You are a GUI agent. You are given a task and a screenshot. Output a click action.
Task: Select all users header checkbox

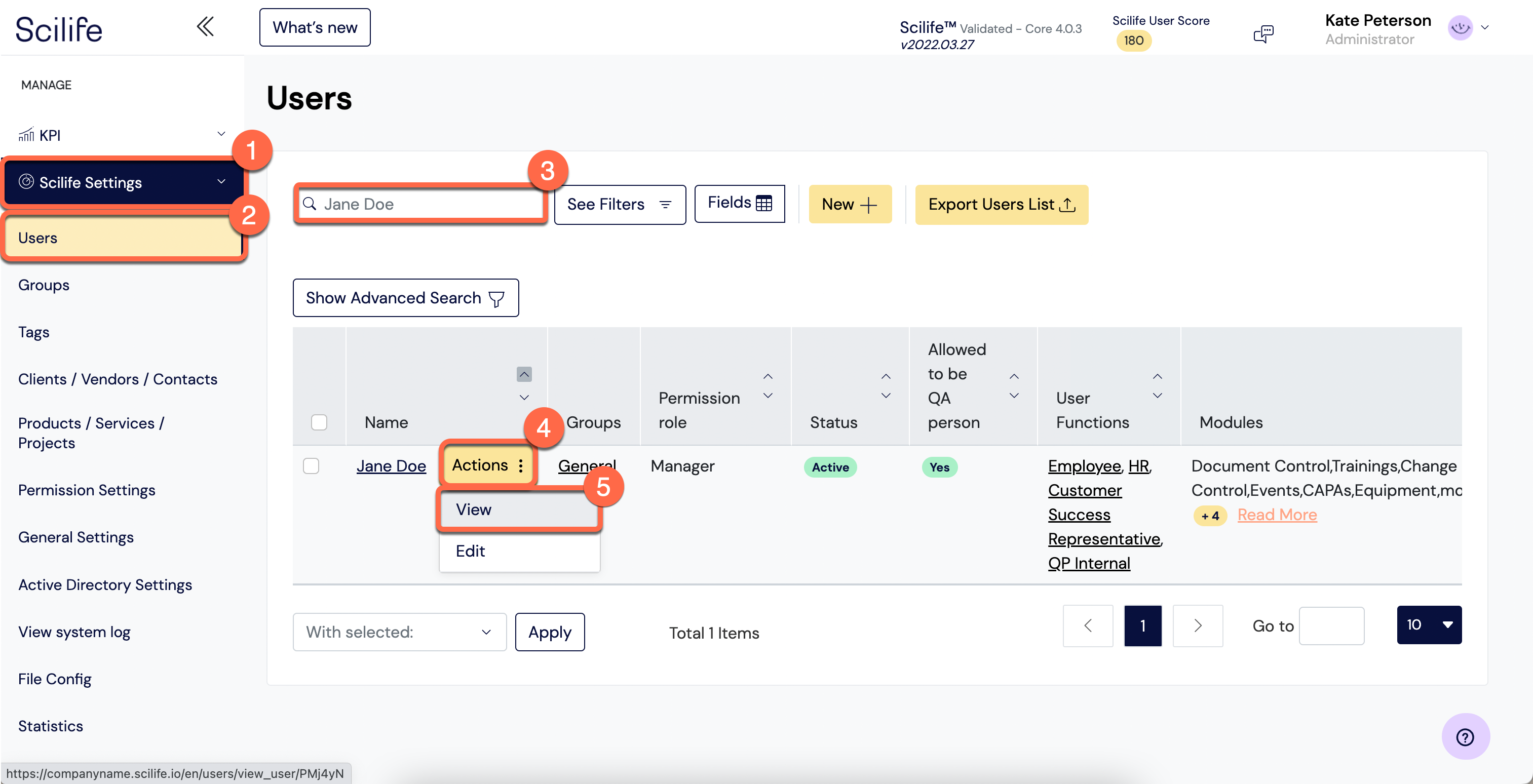[x=319, y=422]
